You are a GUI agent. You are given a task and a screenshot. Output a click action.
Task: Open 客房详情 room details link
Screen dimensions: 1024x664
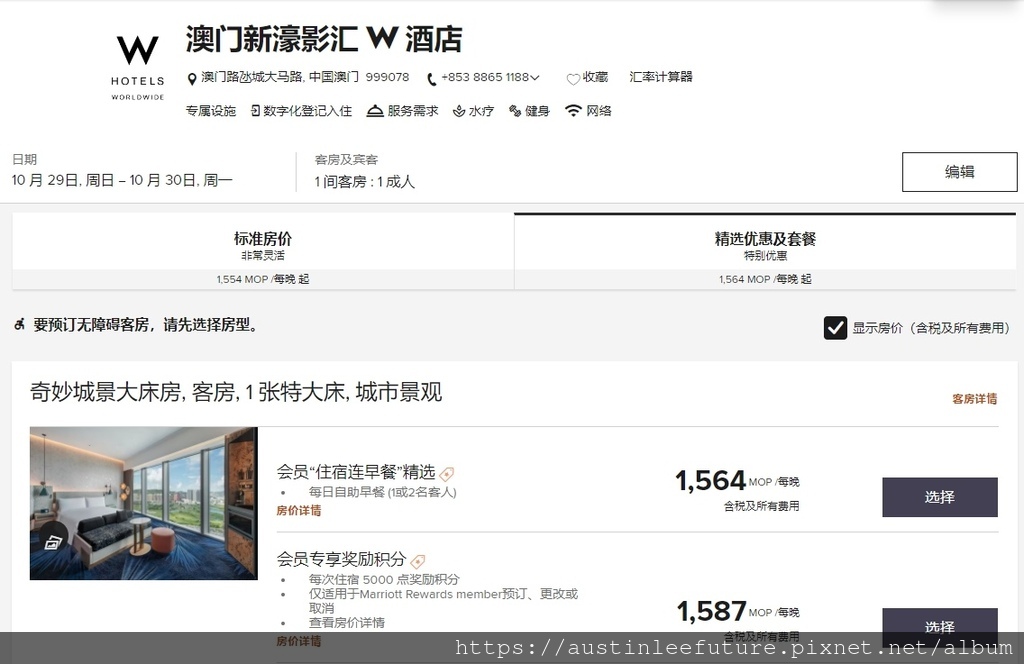974,399
